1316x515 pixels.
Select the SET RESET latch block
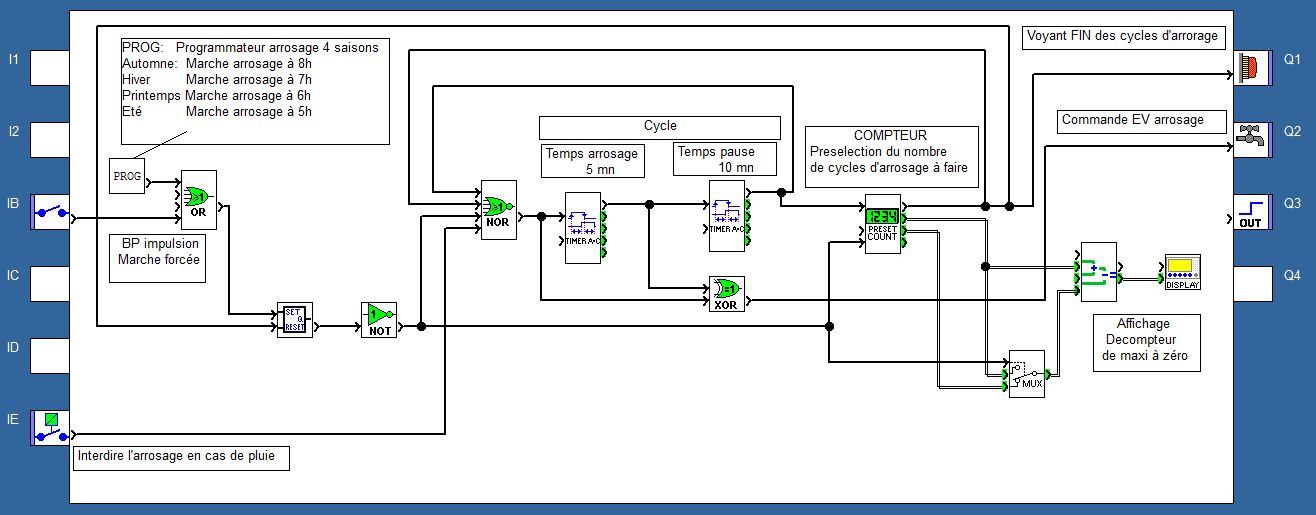(x=294, y=321)
